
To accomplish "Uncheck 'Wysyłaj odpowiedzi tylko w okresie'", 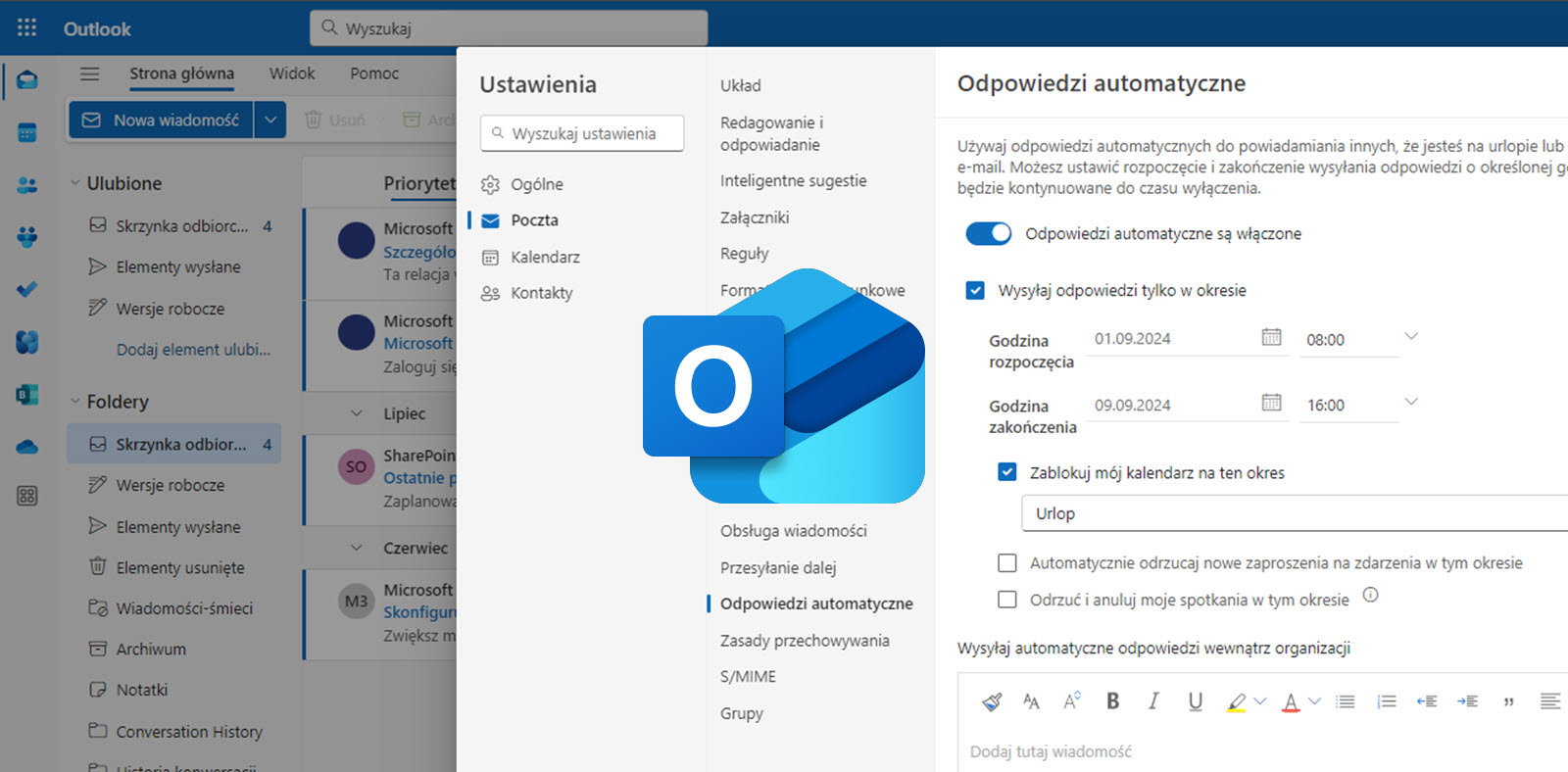I will [975, 290].
